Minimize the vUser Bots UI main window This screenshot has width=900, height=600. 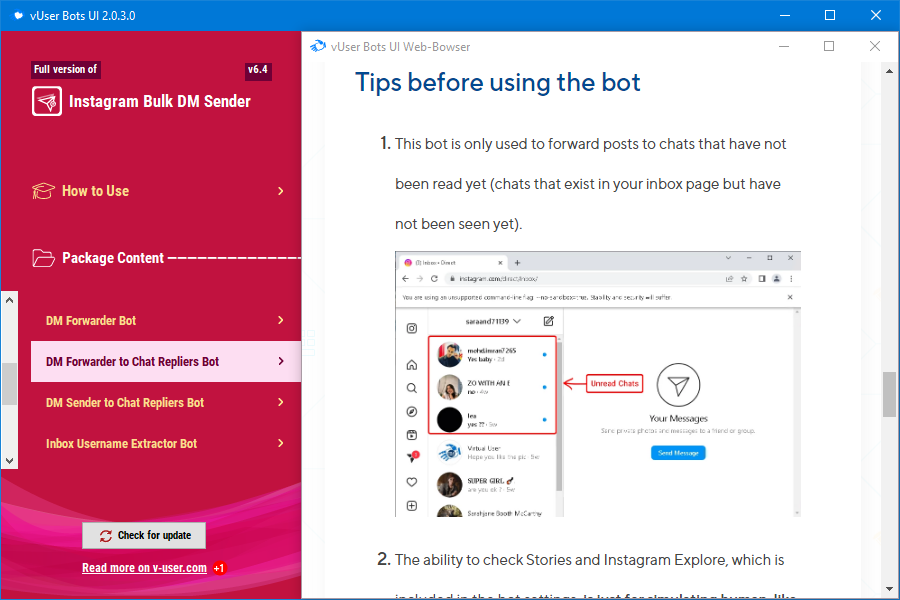[x=785, y=16]
